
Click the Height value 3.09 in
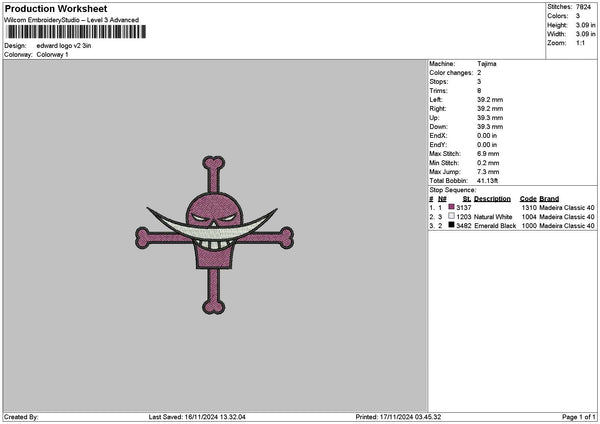[x=585, y=25]
